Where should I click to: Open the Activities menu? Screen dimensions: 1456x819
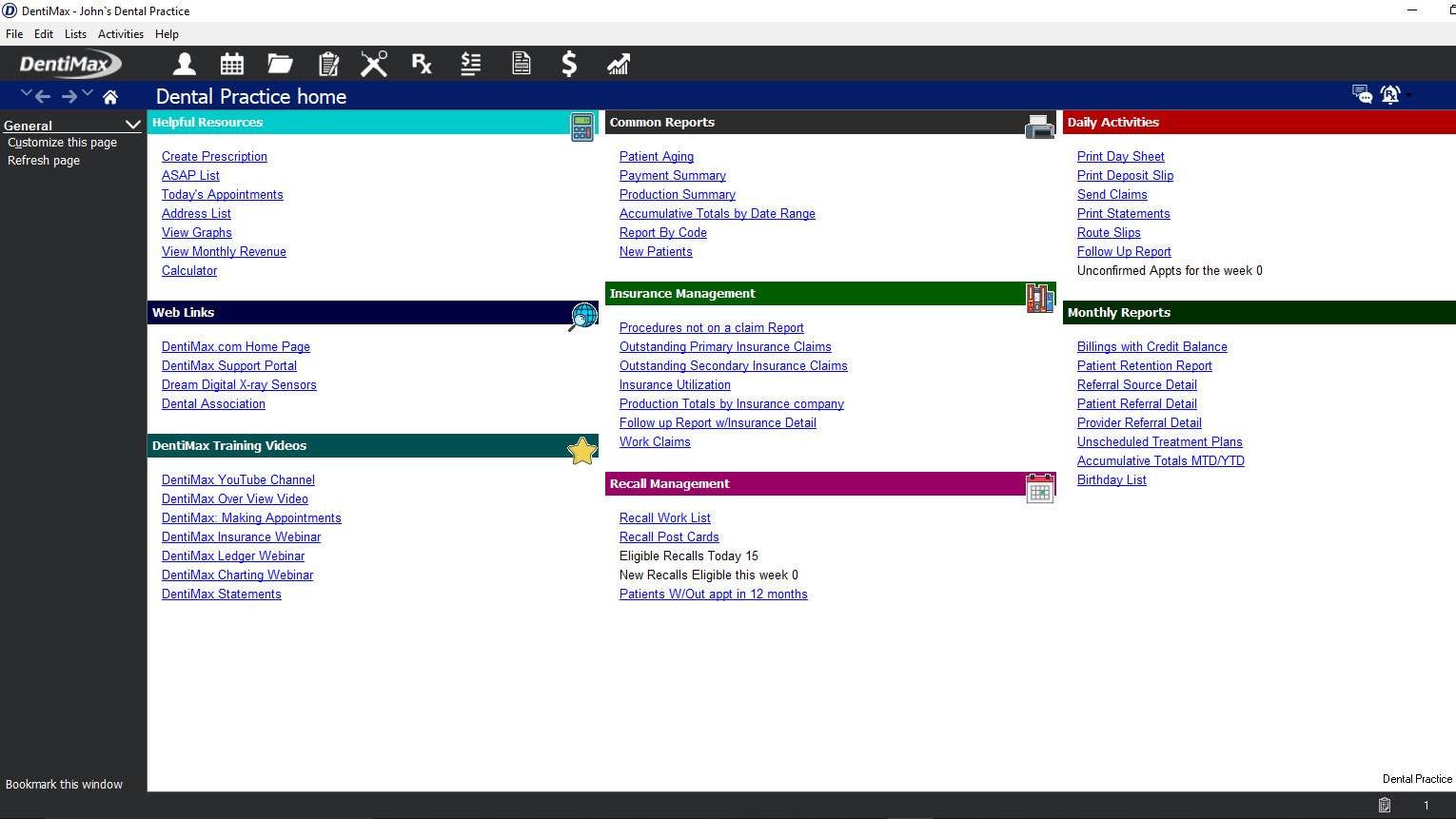121,33
